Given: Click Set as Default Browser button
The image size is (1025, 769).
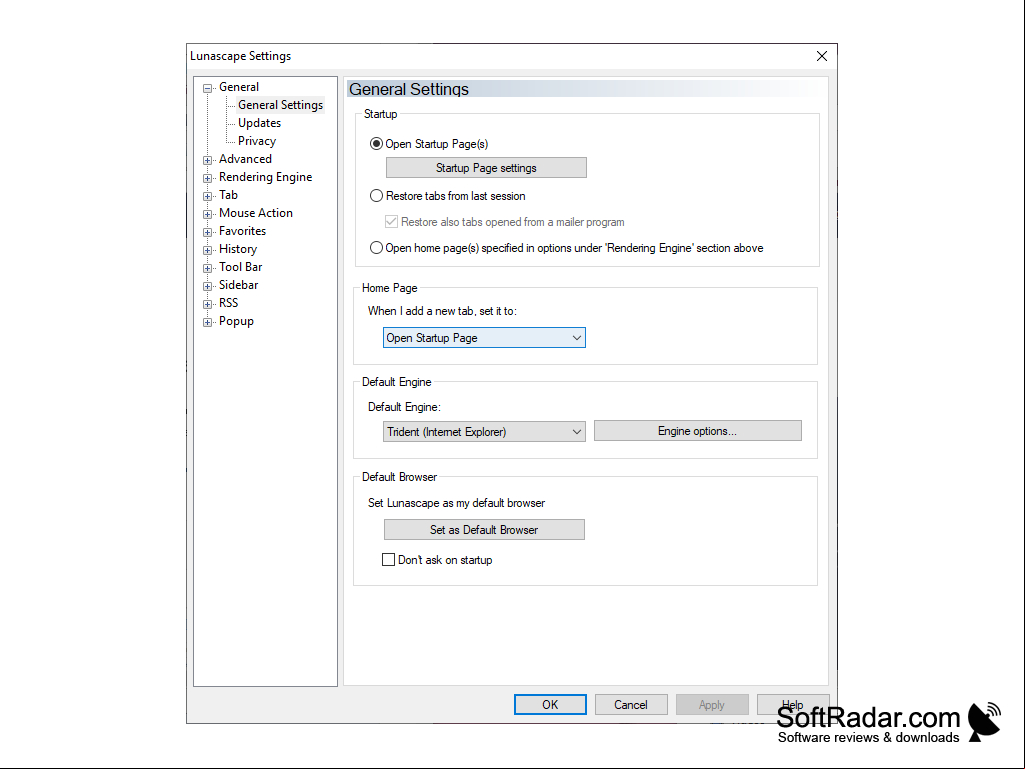Looking at the screenshot, I should click(484, 530).
